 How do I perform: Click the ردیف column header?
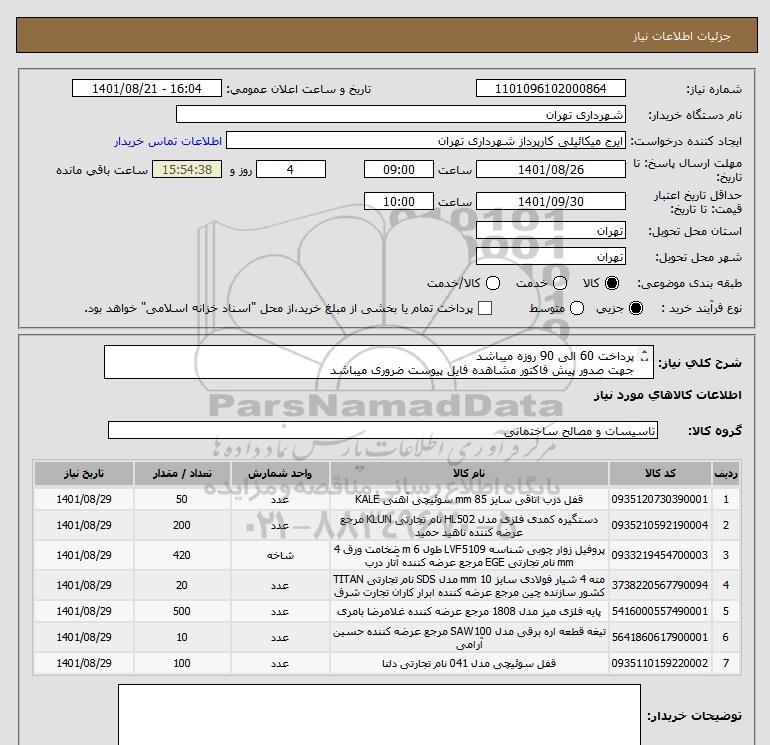[726, 473]
